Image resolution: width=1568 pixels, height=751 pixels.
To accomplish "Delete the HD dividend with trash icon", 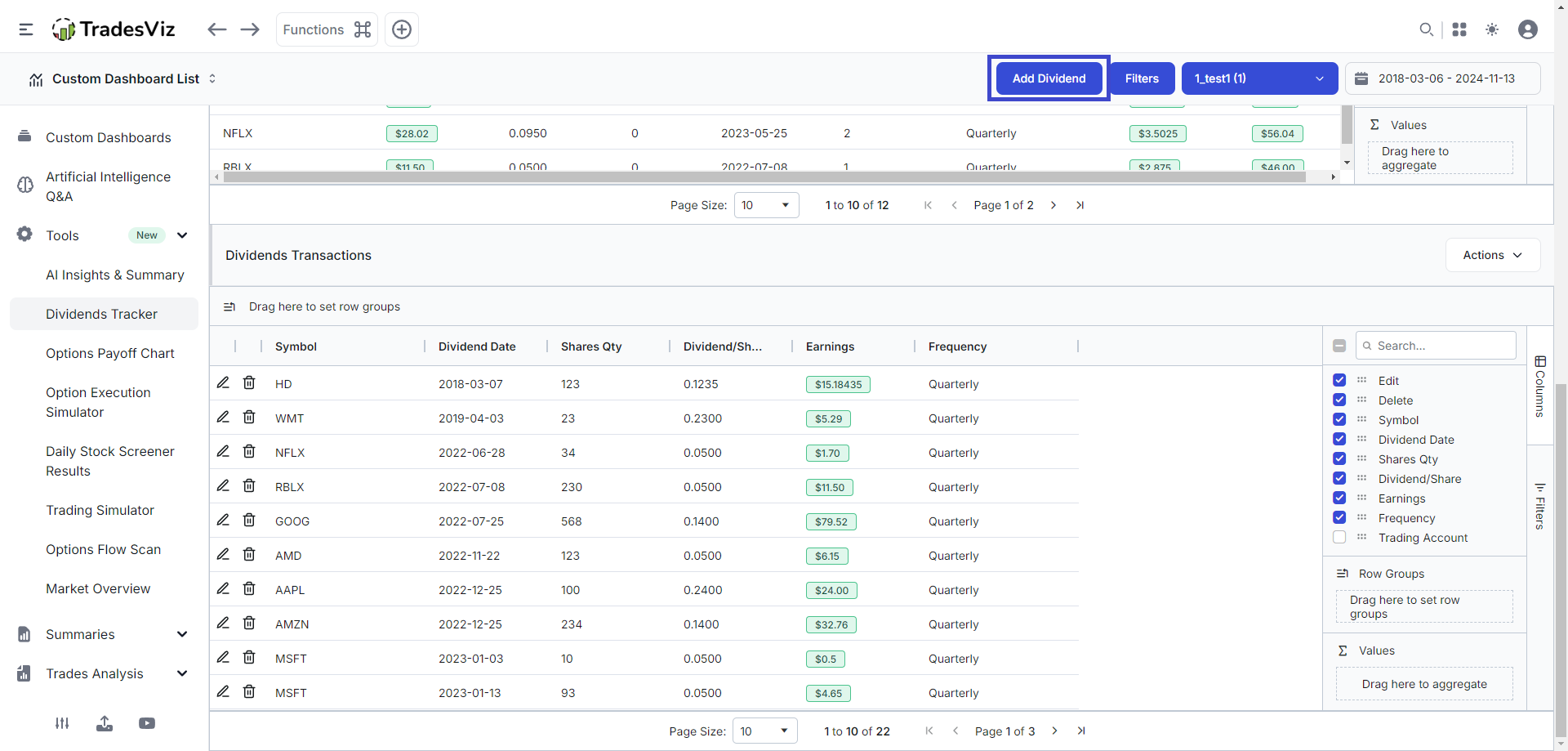I will click(x=249, y=382).
